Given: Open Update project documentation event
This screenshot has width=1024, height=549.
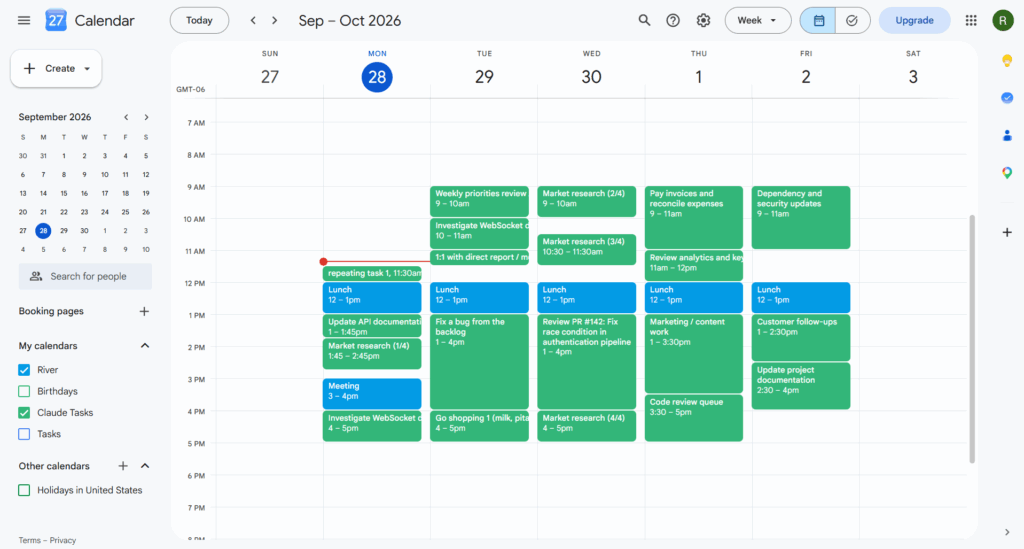Looking at the screenshot, I should click(801, 386).
